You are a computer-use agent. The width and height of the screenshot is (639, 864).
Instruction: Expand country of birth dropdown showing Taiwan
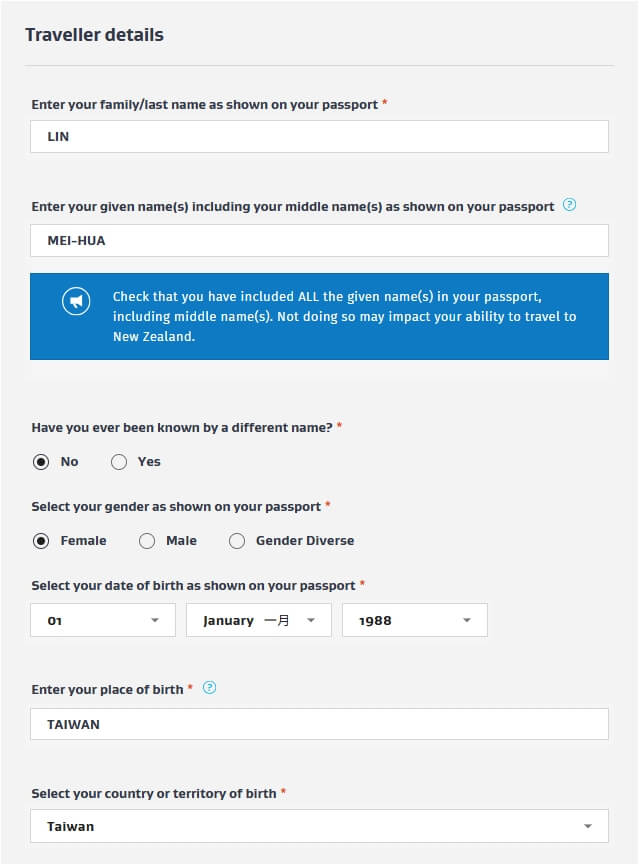pos(319,826)
